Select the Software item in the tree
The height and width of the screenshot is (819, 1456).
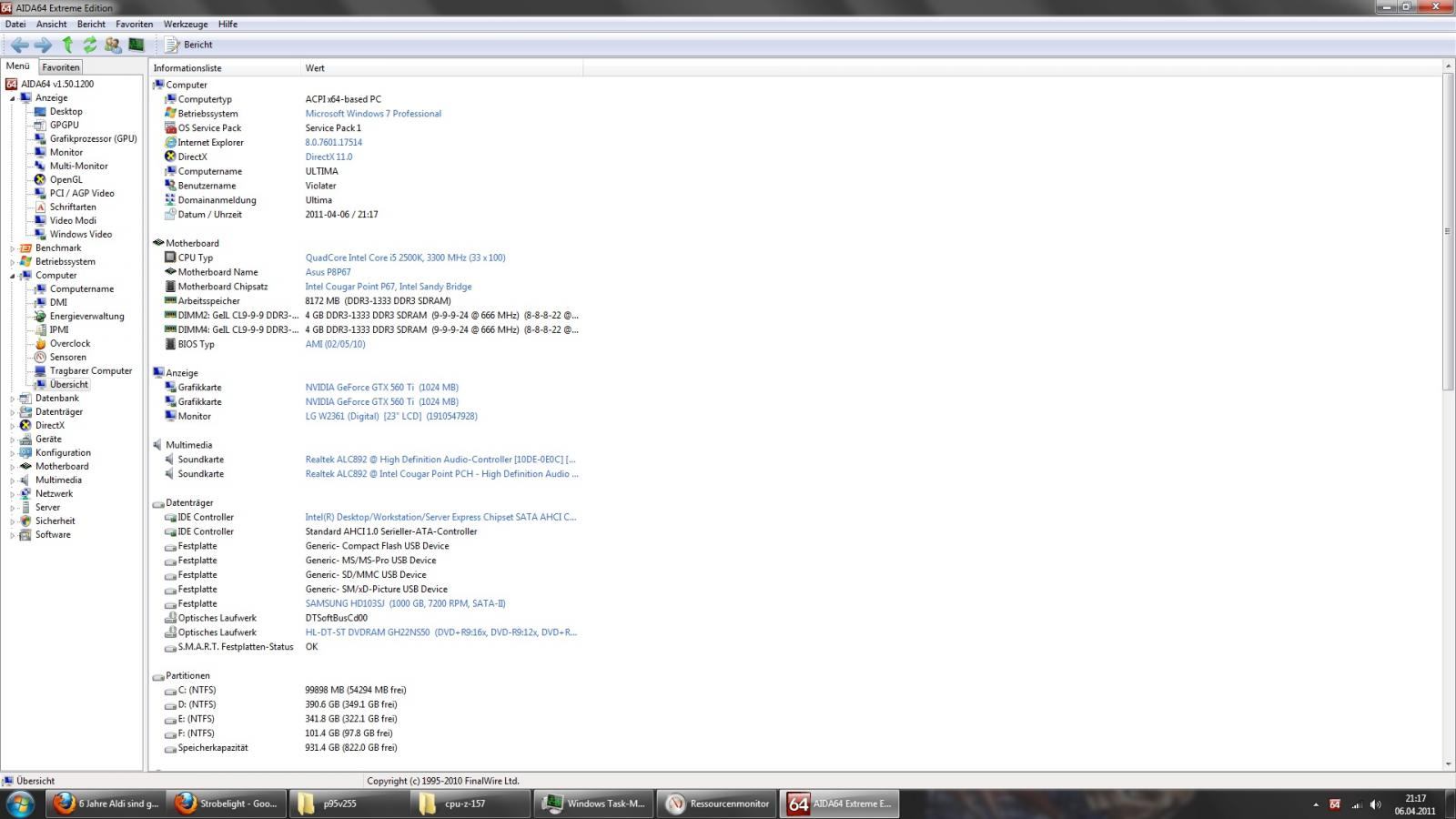53,535
